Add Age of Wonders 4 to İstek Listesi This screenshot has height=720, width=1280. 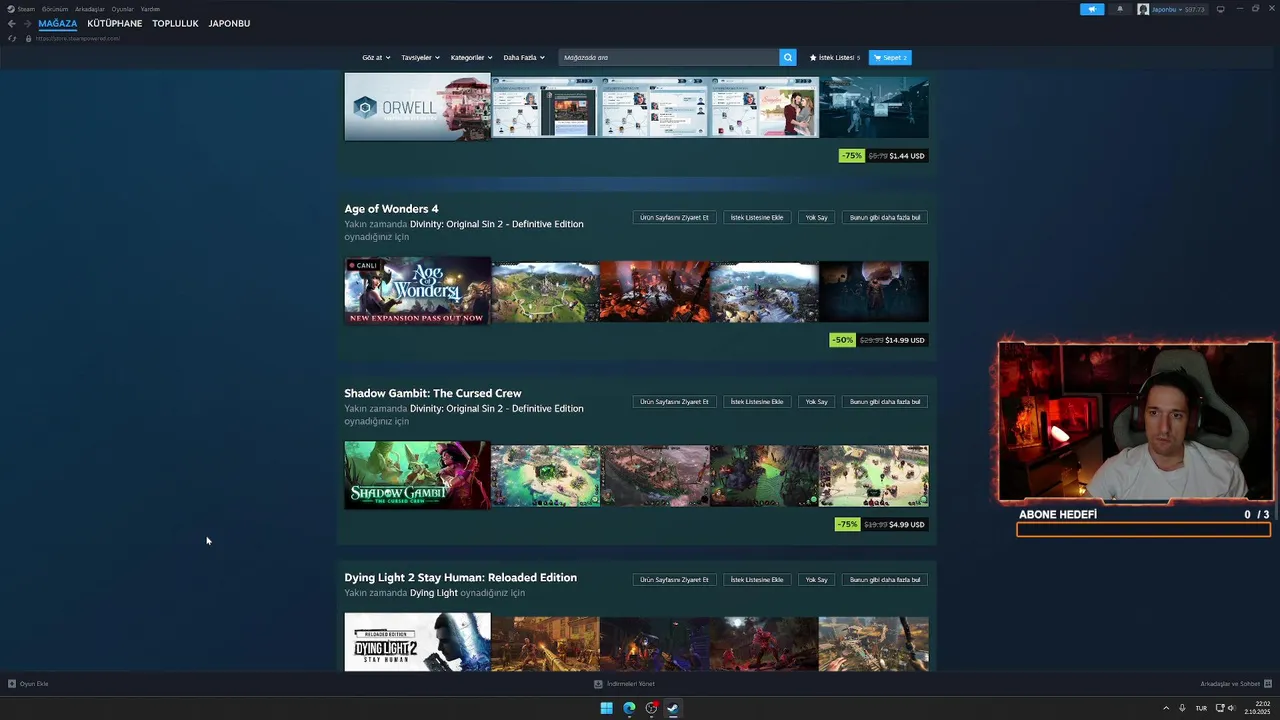pos(757,217)
